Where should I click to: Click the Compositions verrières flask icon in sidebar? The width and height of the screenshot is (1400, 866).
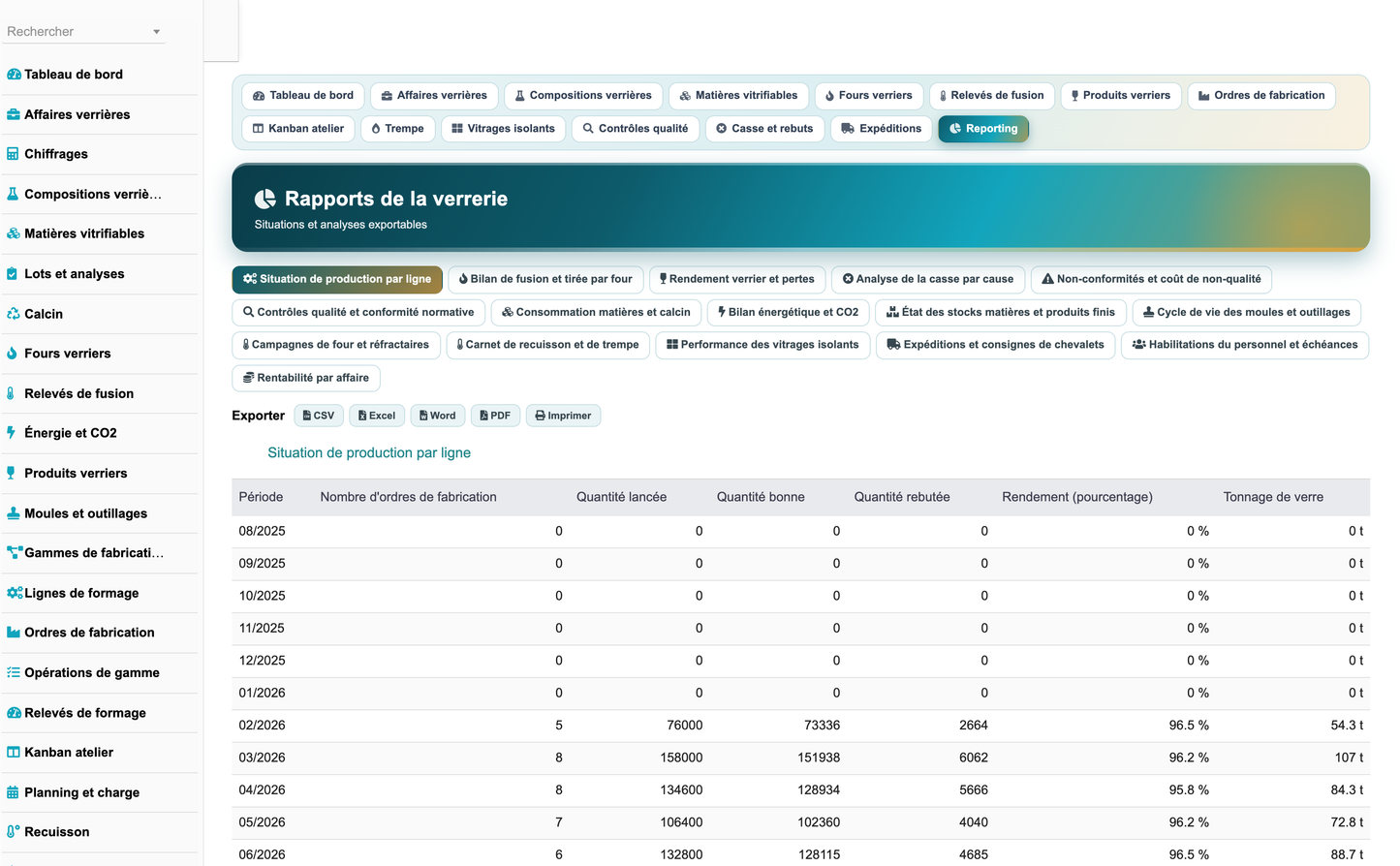point(13,194)
